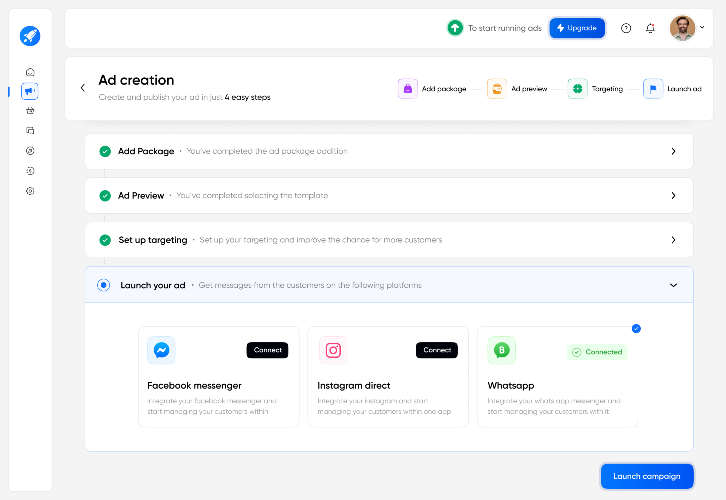Click the Ad Preview heading
This screenshot has height=500, width=726.
coord(141,196)
